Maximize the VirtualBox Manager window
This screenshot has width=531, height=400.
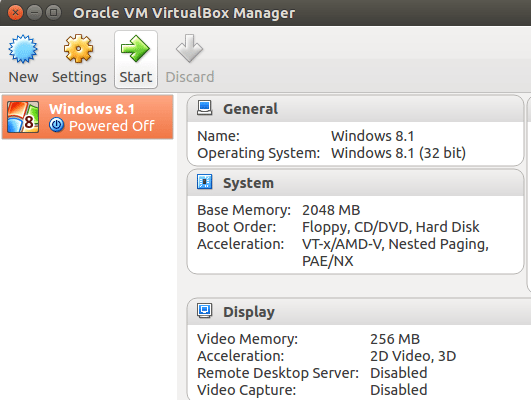tap(54, 13)
